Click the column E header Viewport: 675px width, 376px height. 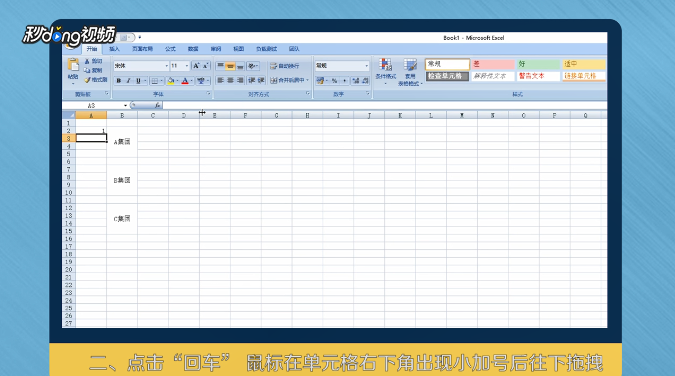pyautogui.click(x=214, y=115)
